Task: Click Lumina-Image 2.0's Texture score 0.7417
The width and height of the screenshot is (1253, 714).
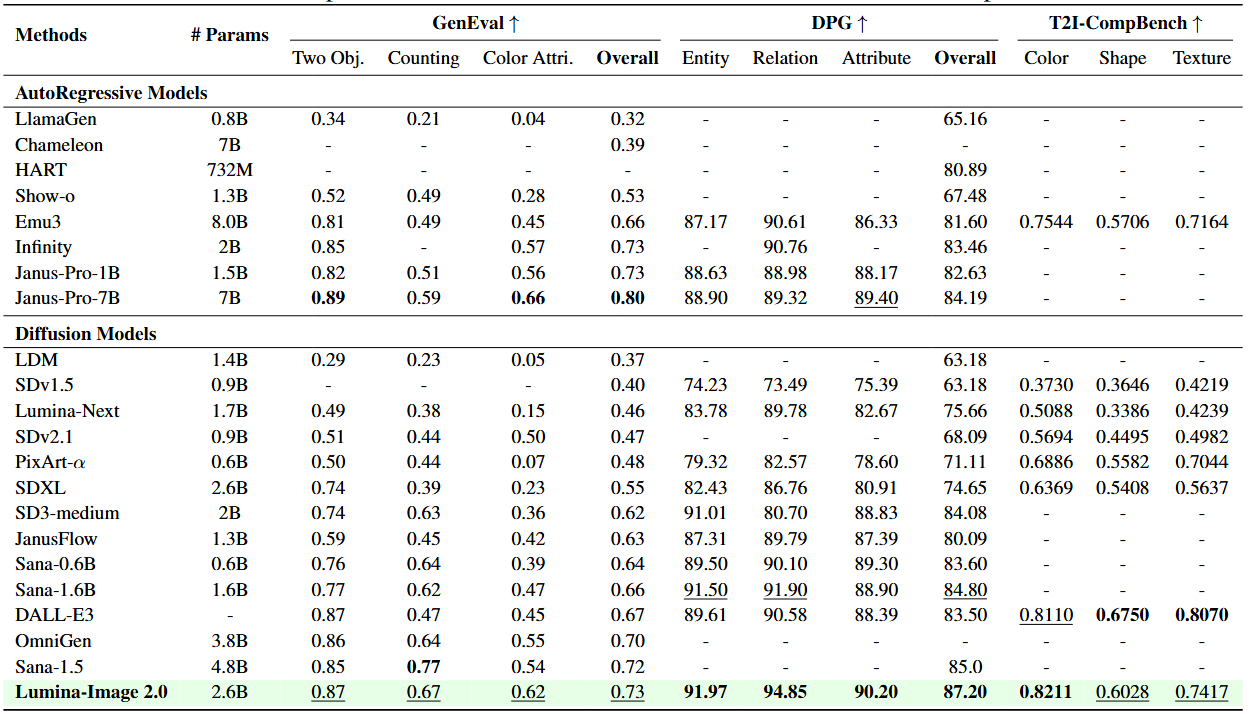Action: [1202, 692]
